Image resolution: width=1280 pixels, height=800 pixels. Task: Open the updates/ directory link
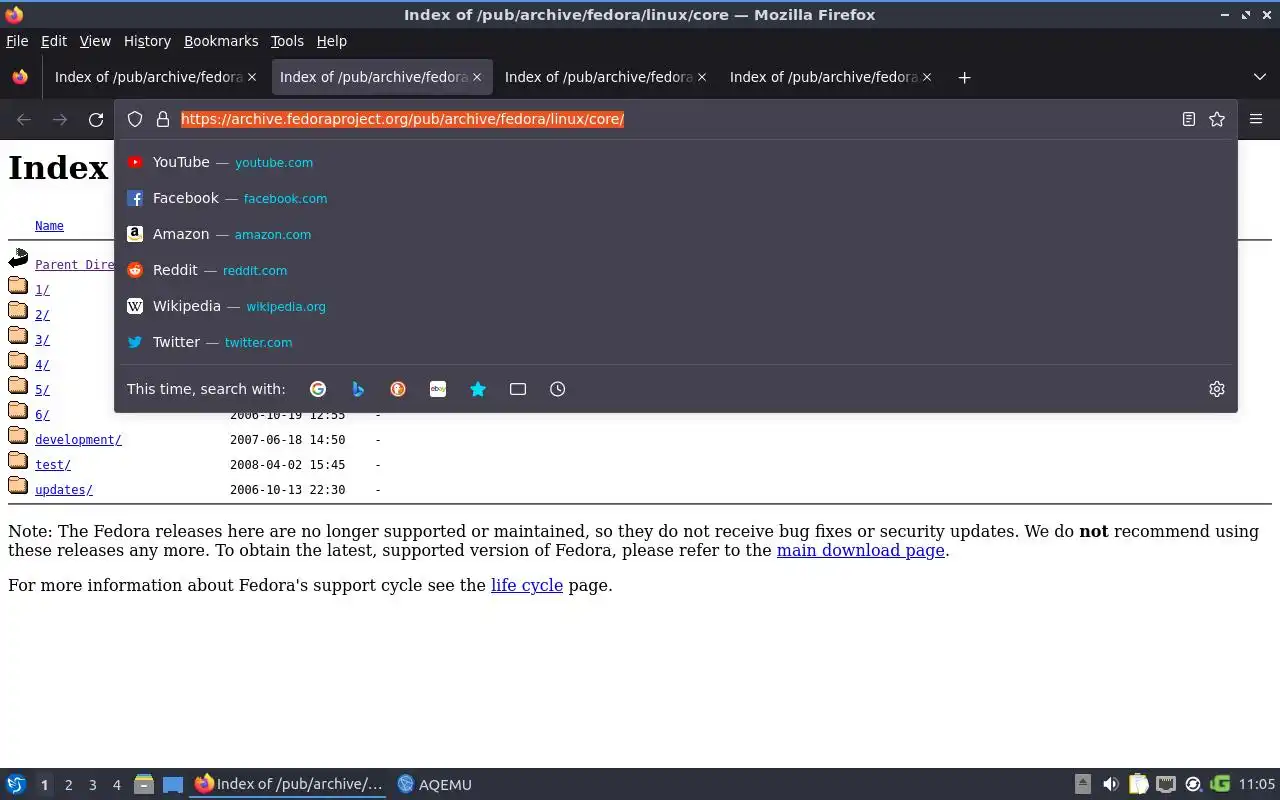64,490
